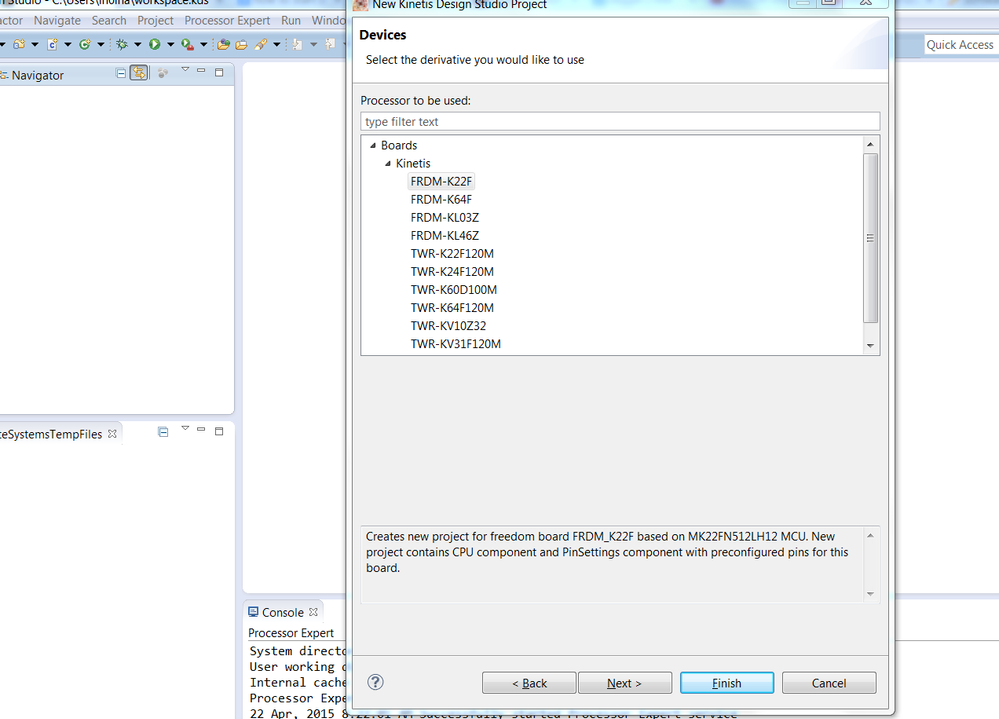This screenshot has width=999, height=719.
Task: Open dropdown beside New Class icon
Action: (101, 45)
